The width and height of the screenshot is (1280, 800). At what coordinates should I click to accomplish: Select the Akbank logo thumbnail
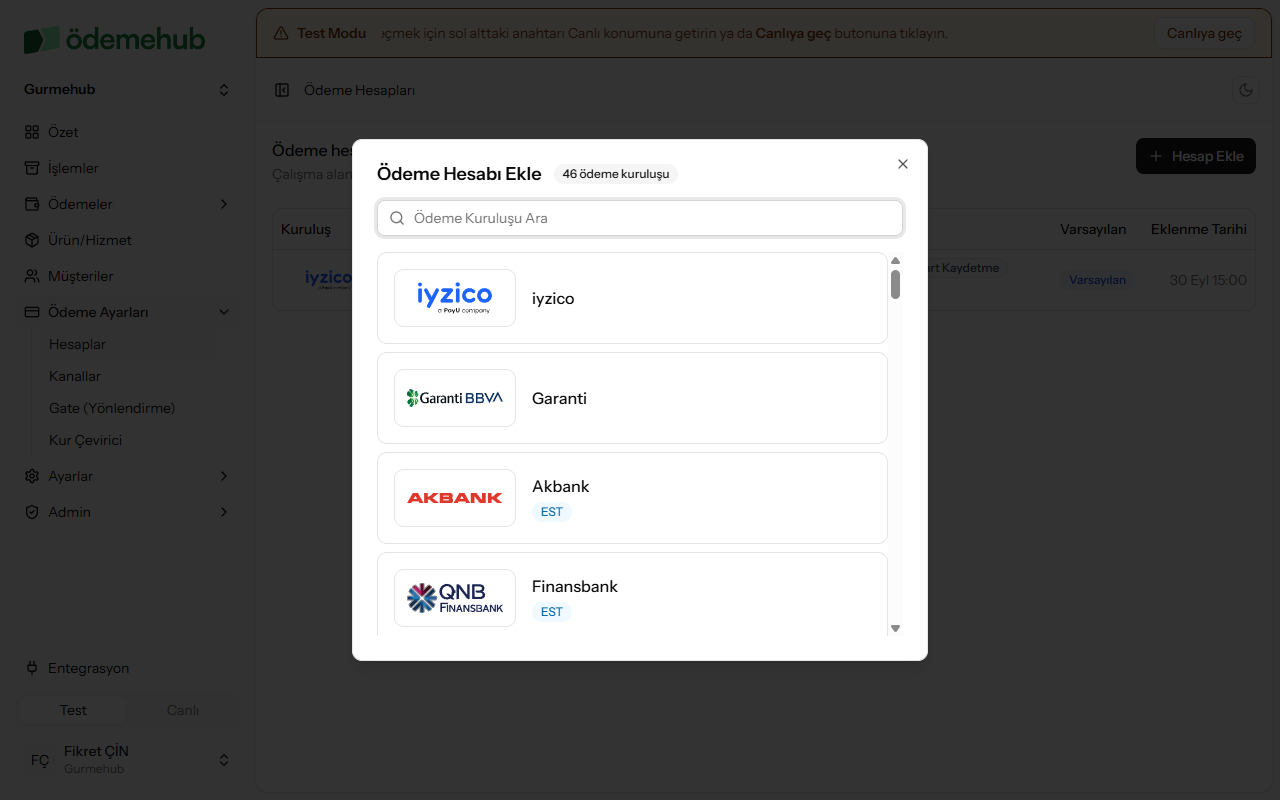(x=455, y=498)
